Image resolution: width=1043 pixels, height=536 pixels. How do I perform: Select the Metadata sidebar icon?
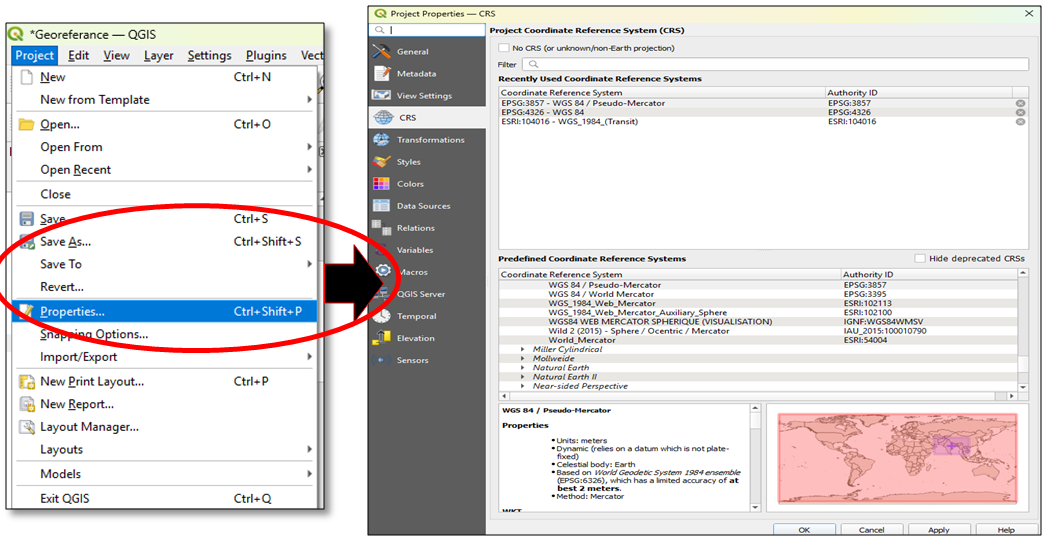(381, 73)
